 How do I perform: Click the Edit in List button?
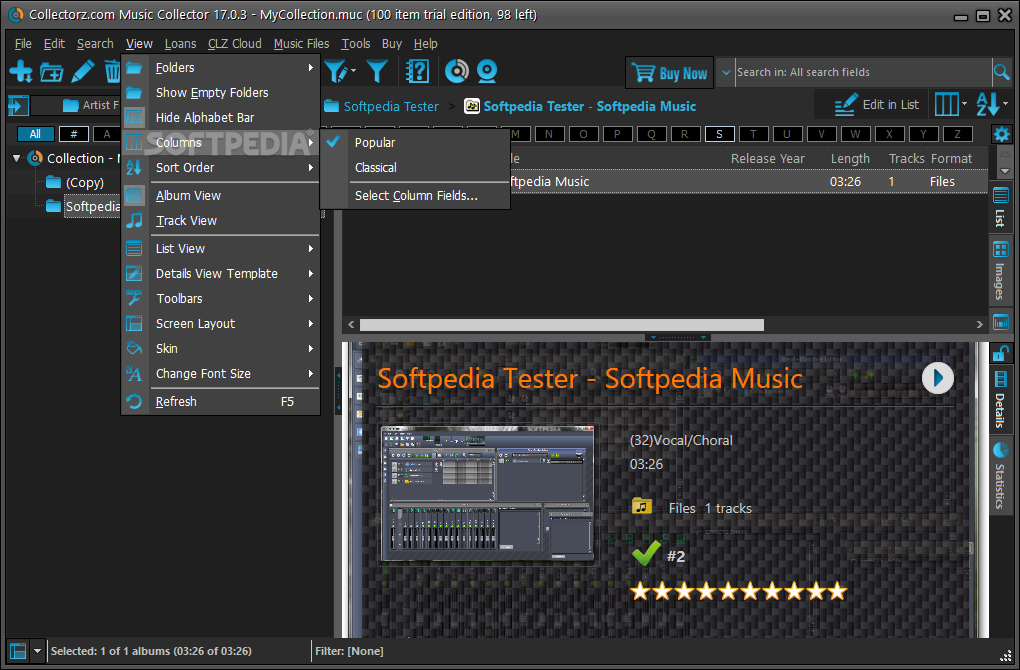(x=876, y=105)
